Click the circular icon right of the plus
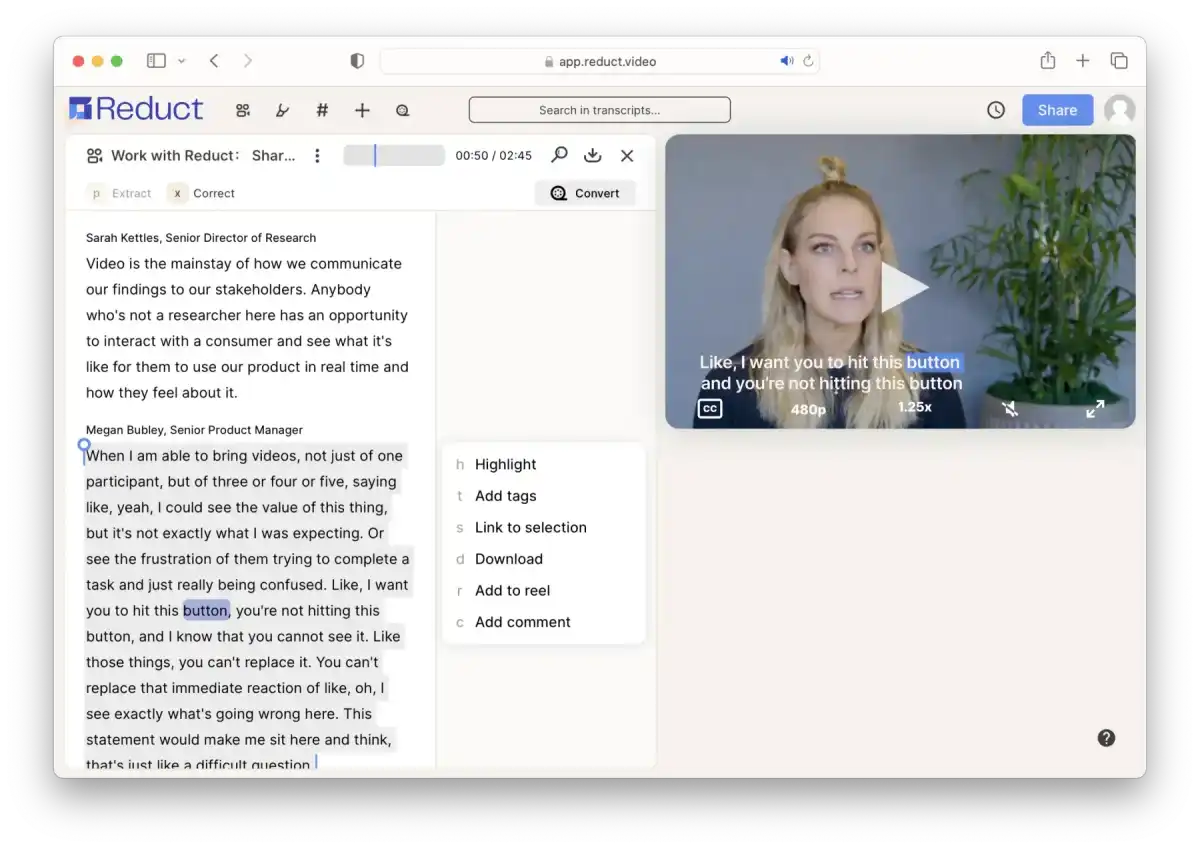 [x=402, y=111]
